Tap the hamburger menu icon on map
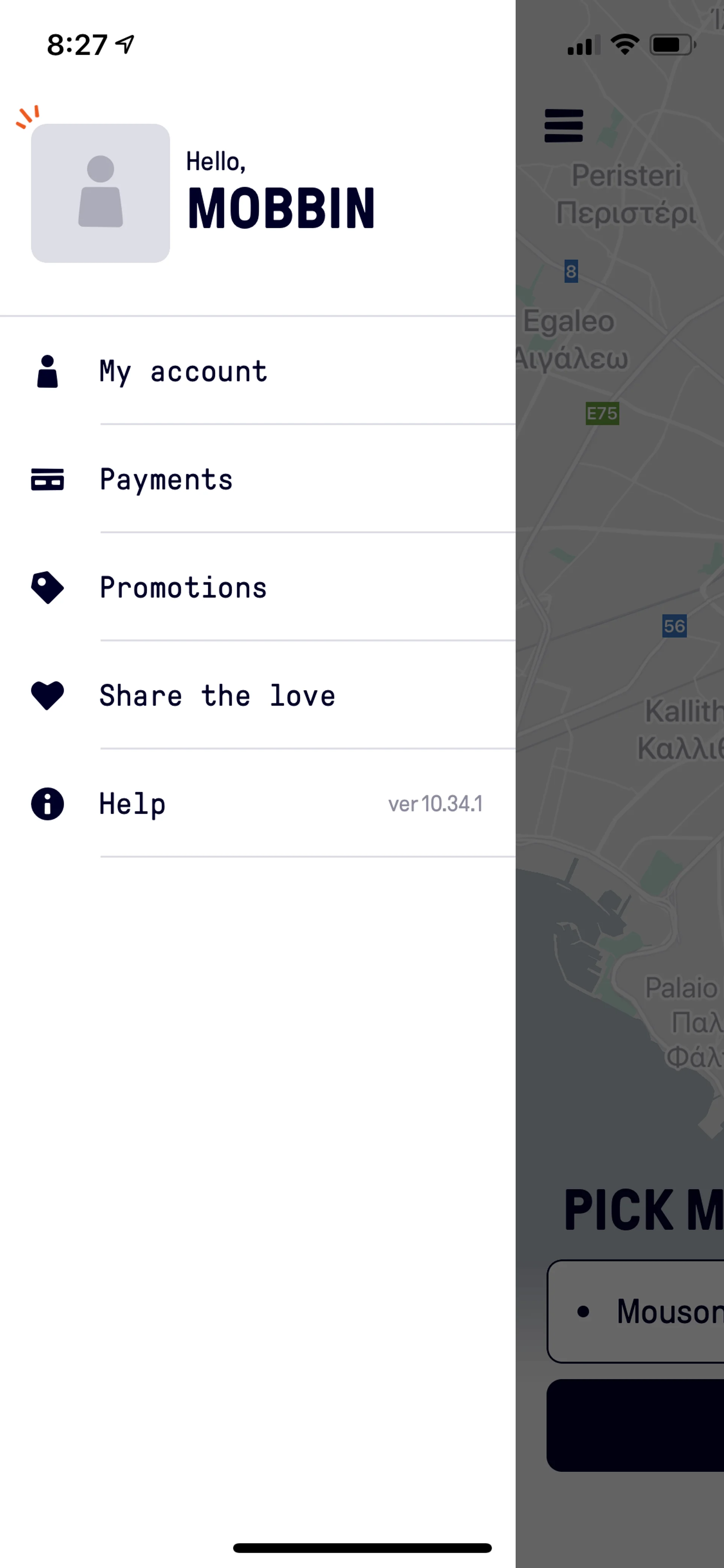 [563, 125]
